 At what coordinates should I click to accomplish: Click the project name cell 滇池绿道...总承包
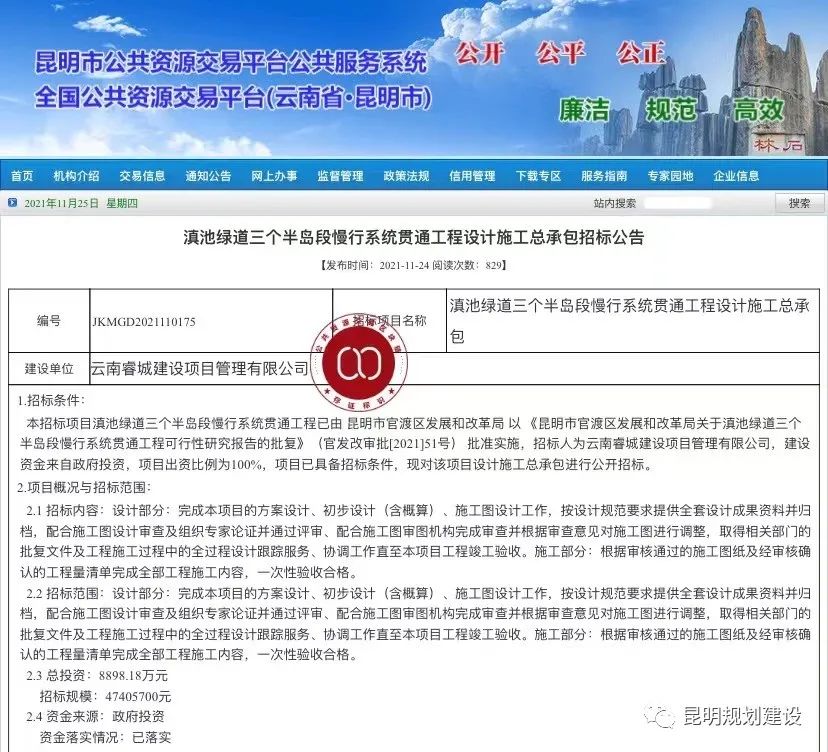tap(633, 321)
